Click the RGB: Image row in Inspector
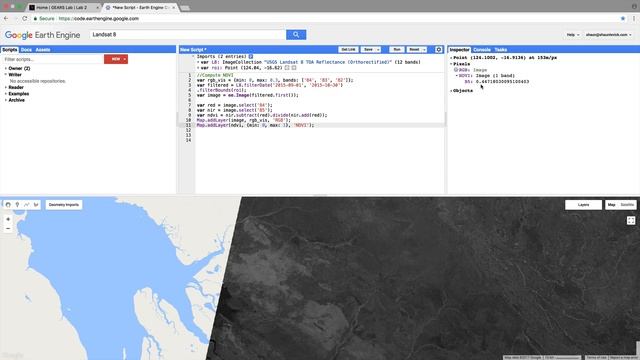Screen dimensions: 640x360 [x=473, y=70]
